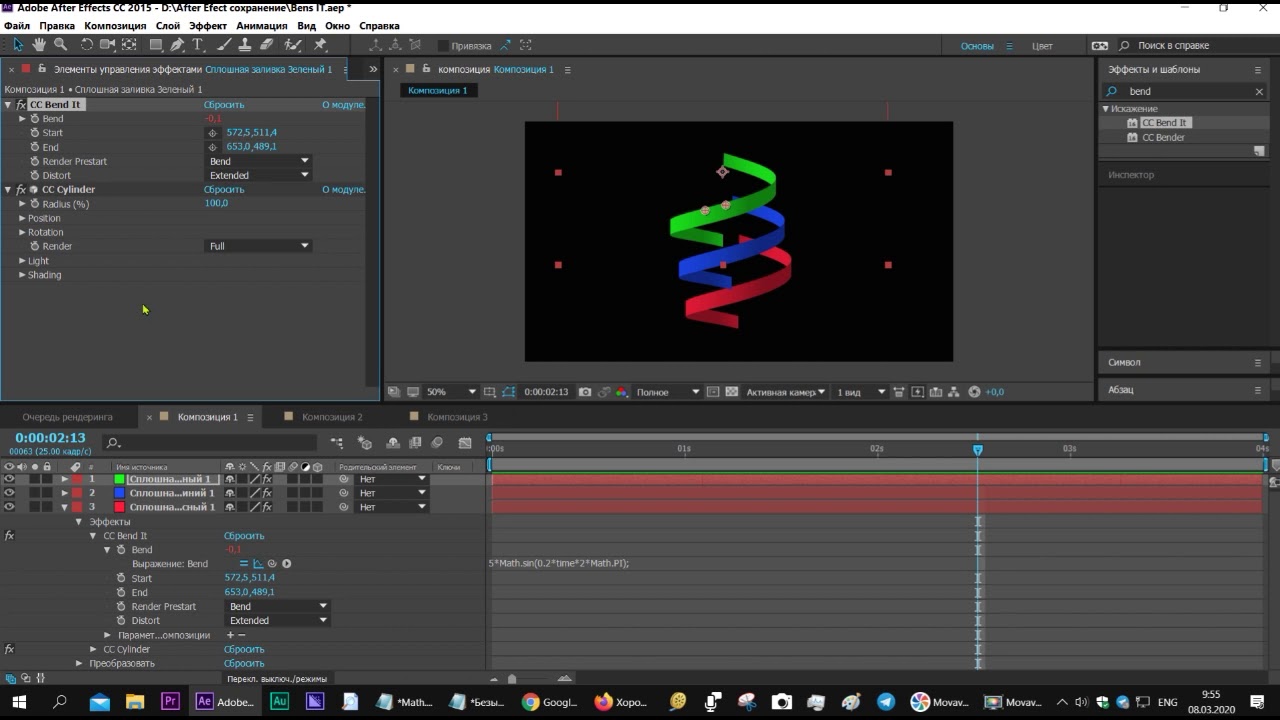Hide layer 1 with its eye icon

[x=9, y=479]
